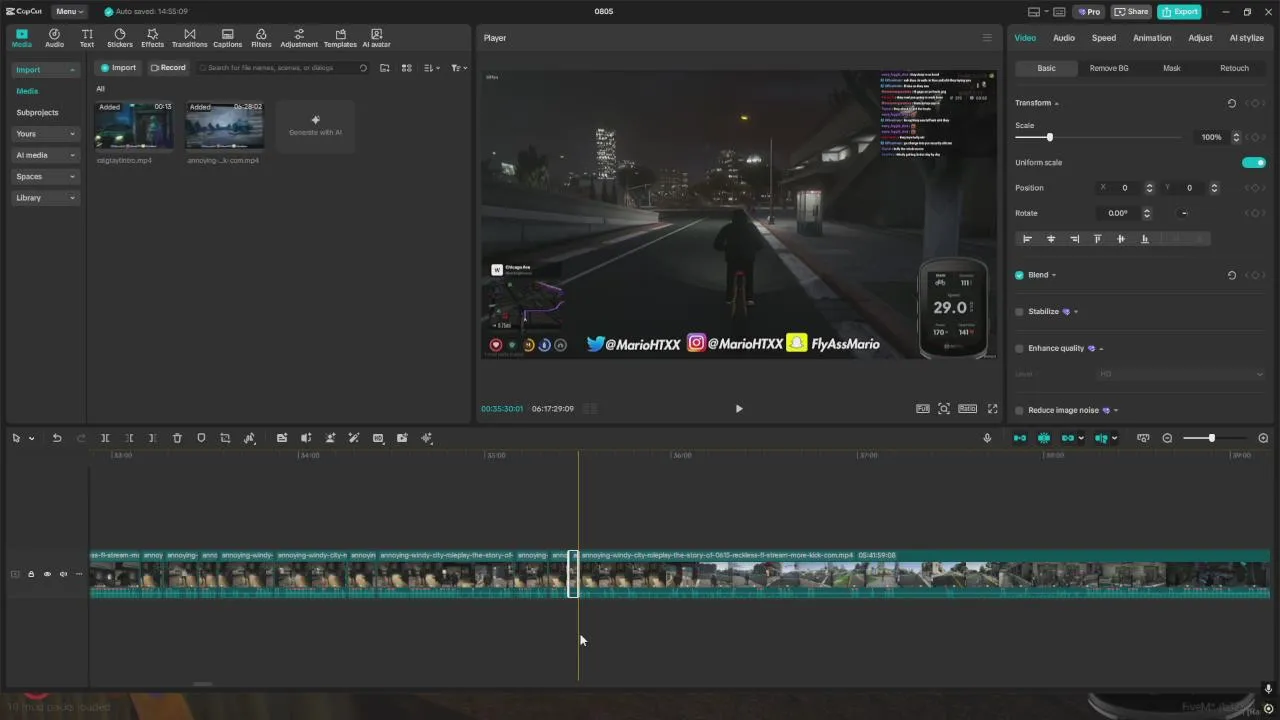Screen dimensions: 1280x720
Task: Click the timeline zoom out magnifier
Action: pyautogui.click(x=1167, y=438)
